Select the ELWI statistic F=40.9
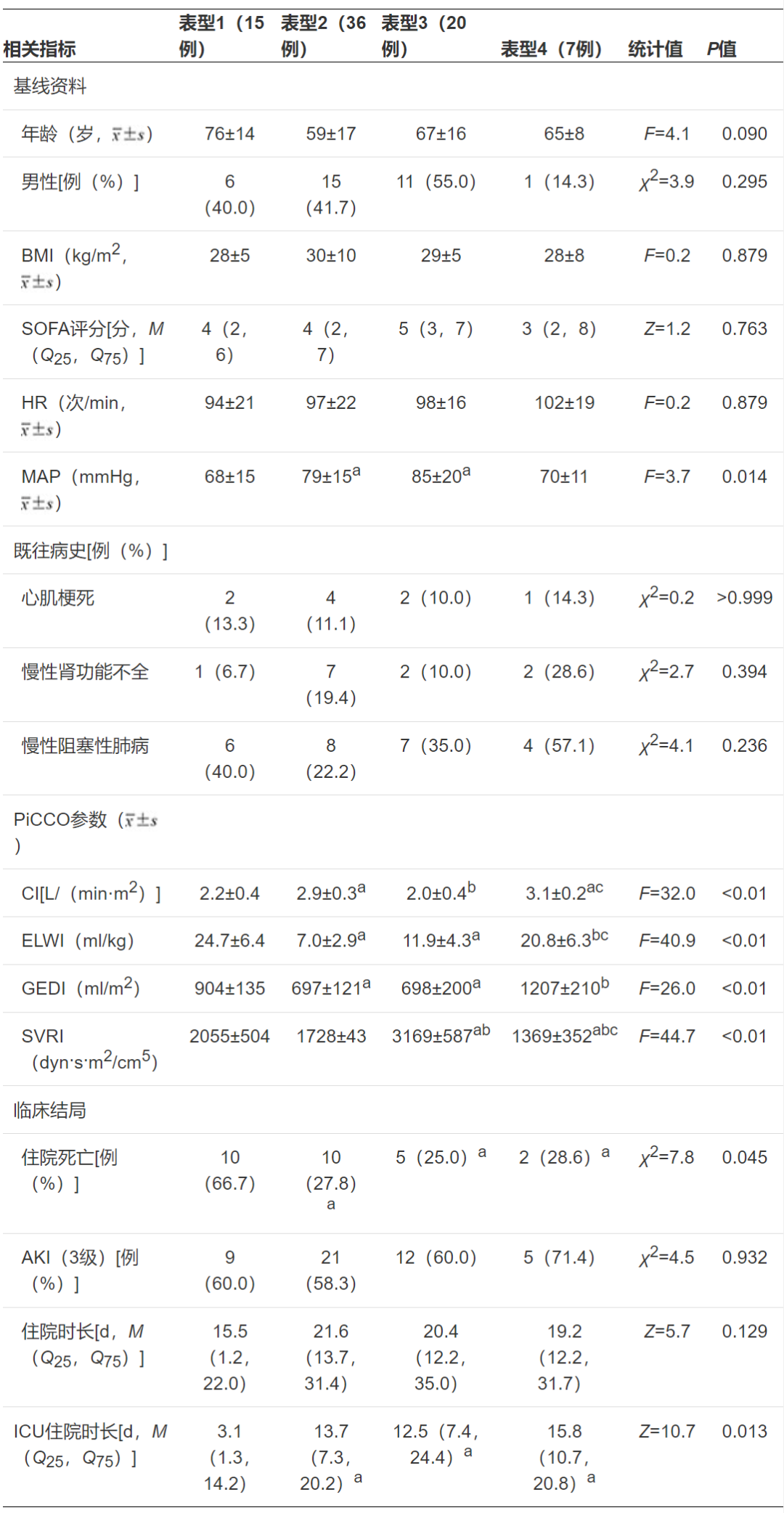The width and height of the screenshot is (784, 1513). coord(667,941)
